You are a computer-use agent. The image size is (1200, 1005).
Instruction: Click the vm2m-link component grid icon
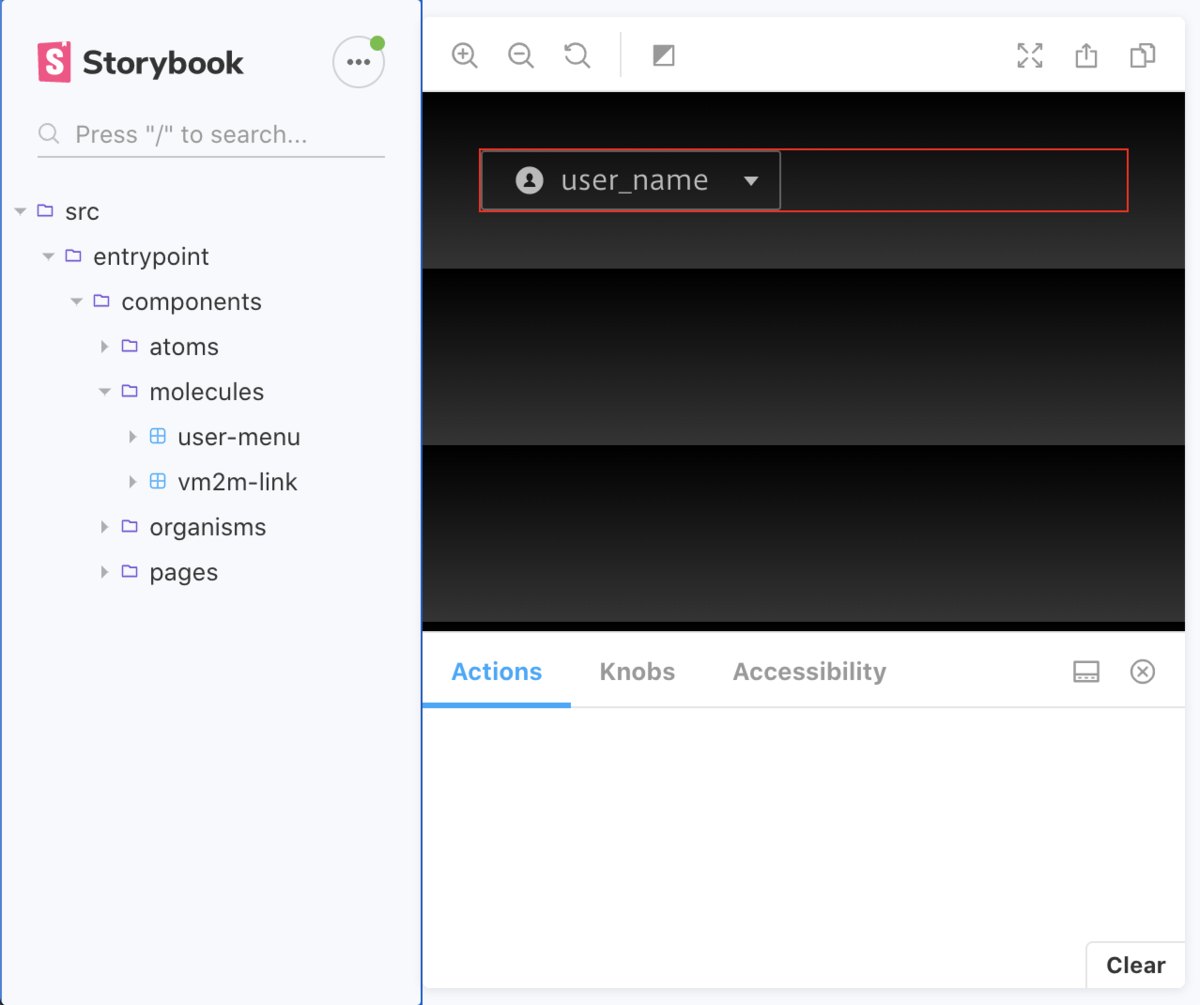[157, 481]
